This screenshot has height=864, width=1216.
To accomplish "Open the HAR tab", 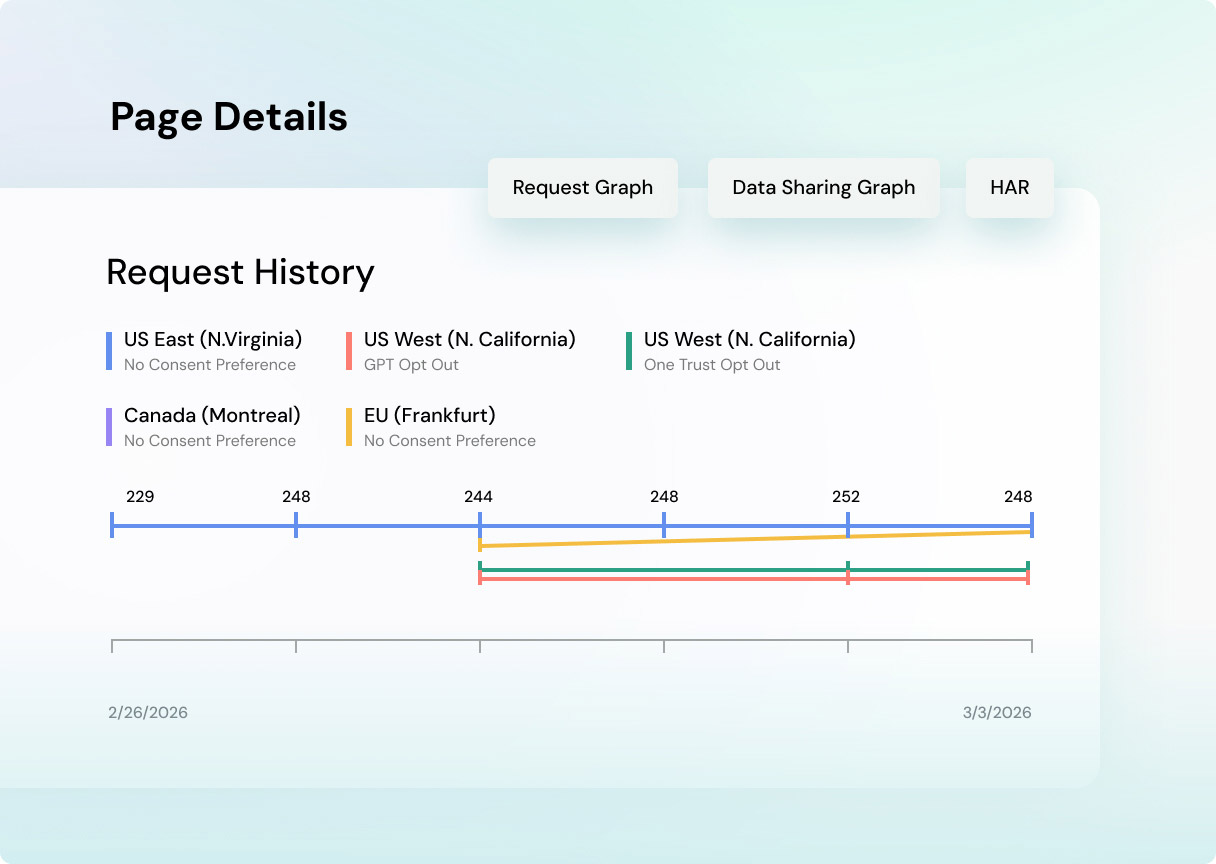I will [x=1009, y=187].
